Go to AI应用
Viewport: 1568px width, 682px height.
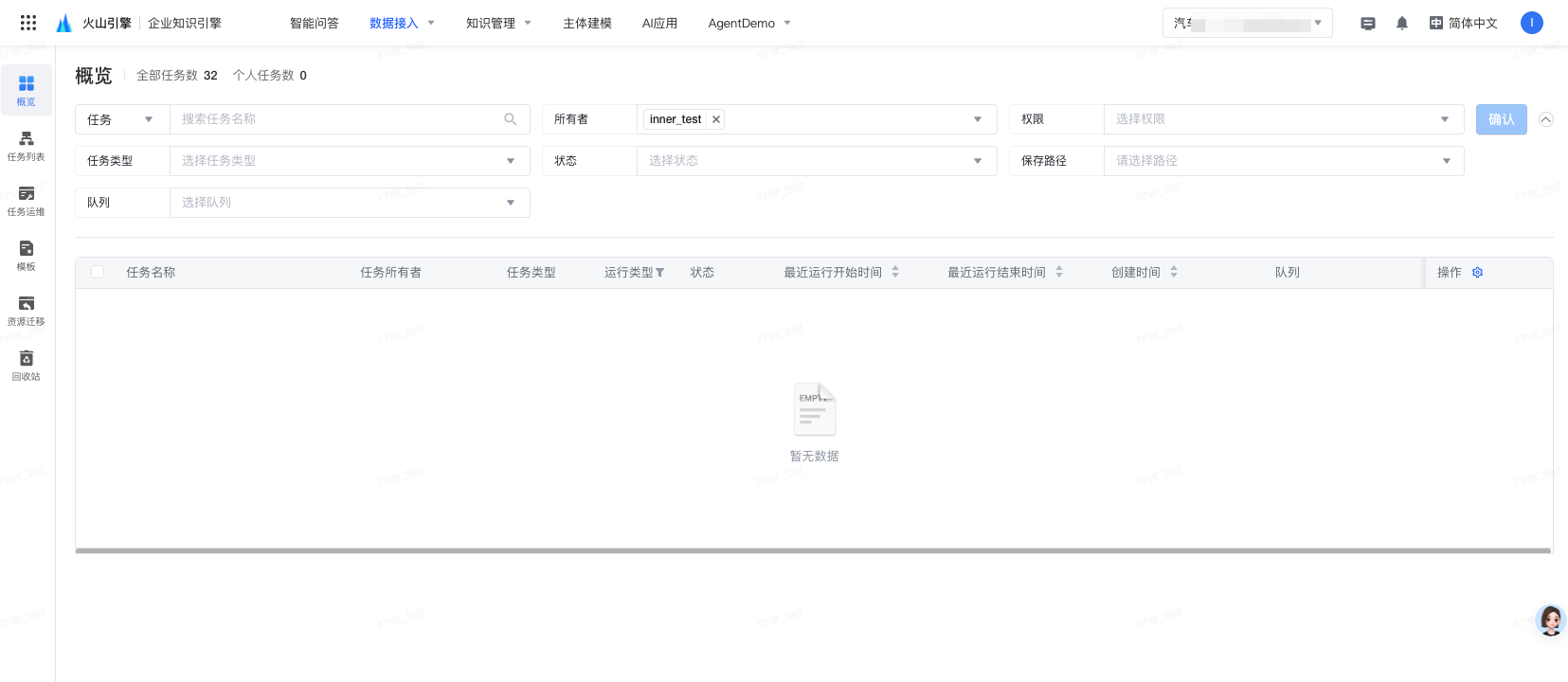(x=659, y=24)
